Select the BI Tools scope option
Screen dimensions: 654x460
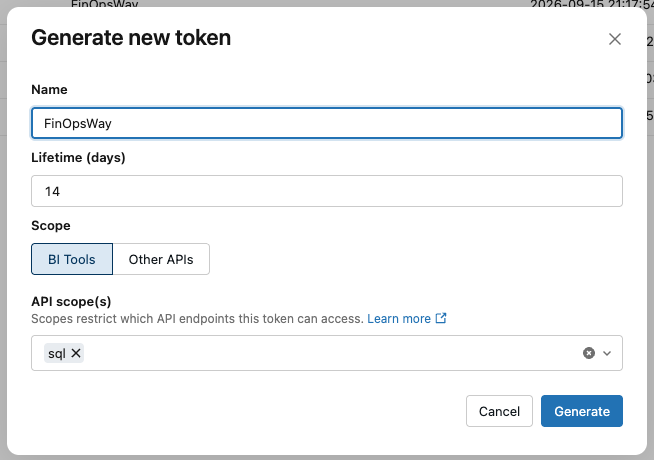(72, 259)
